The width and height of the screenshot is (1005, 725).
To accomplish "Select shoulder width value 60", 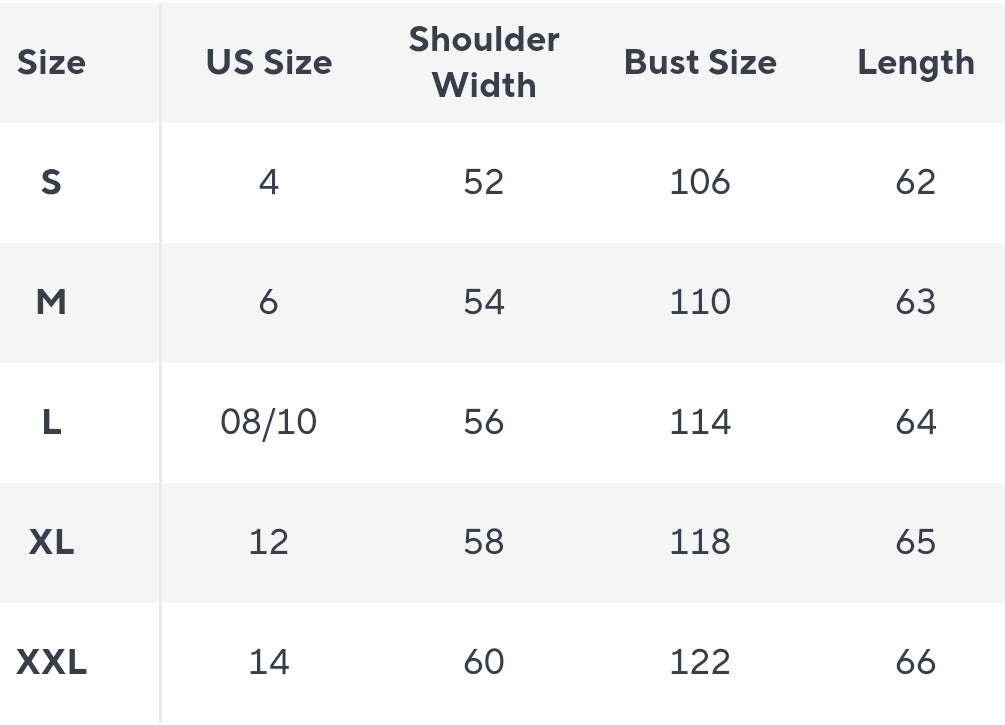I will click(x=484, y=662).
